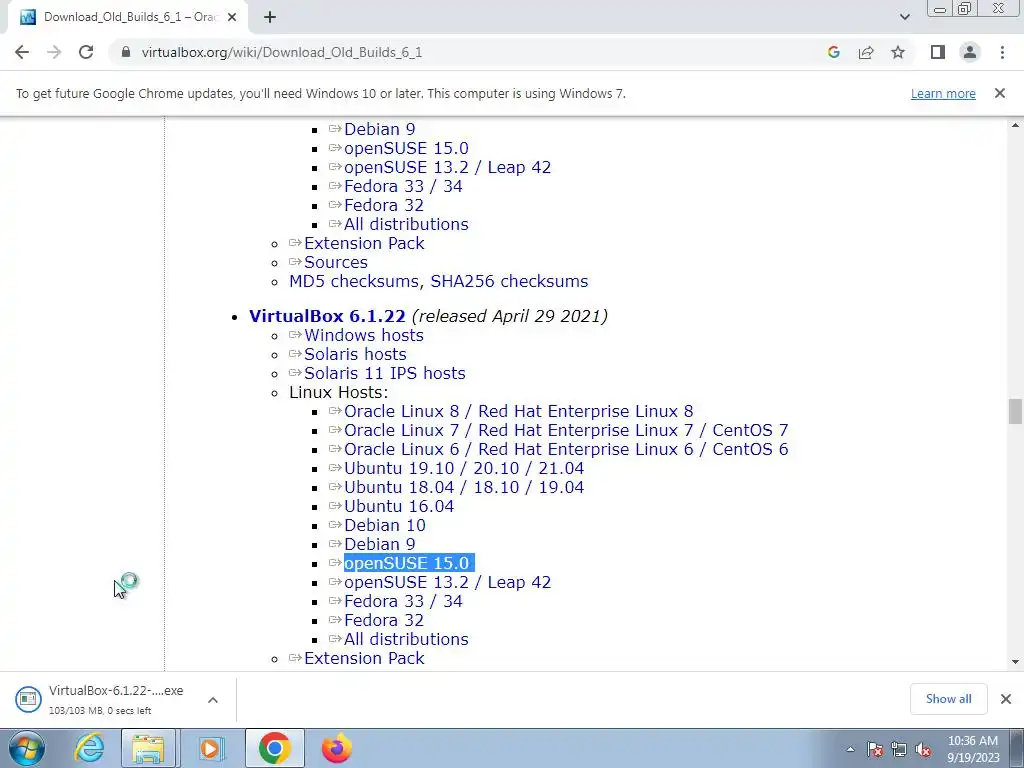
Task: Click scrollbar down arrow
Action: [1015, 662]
